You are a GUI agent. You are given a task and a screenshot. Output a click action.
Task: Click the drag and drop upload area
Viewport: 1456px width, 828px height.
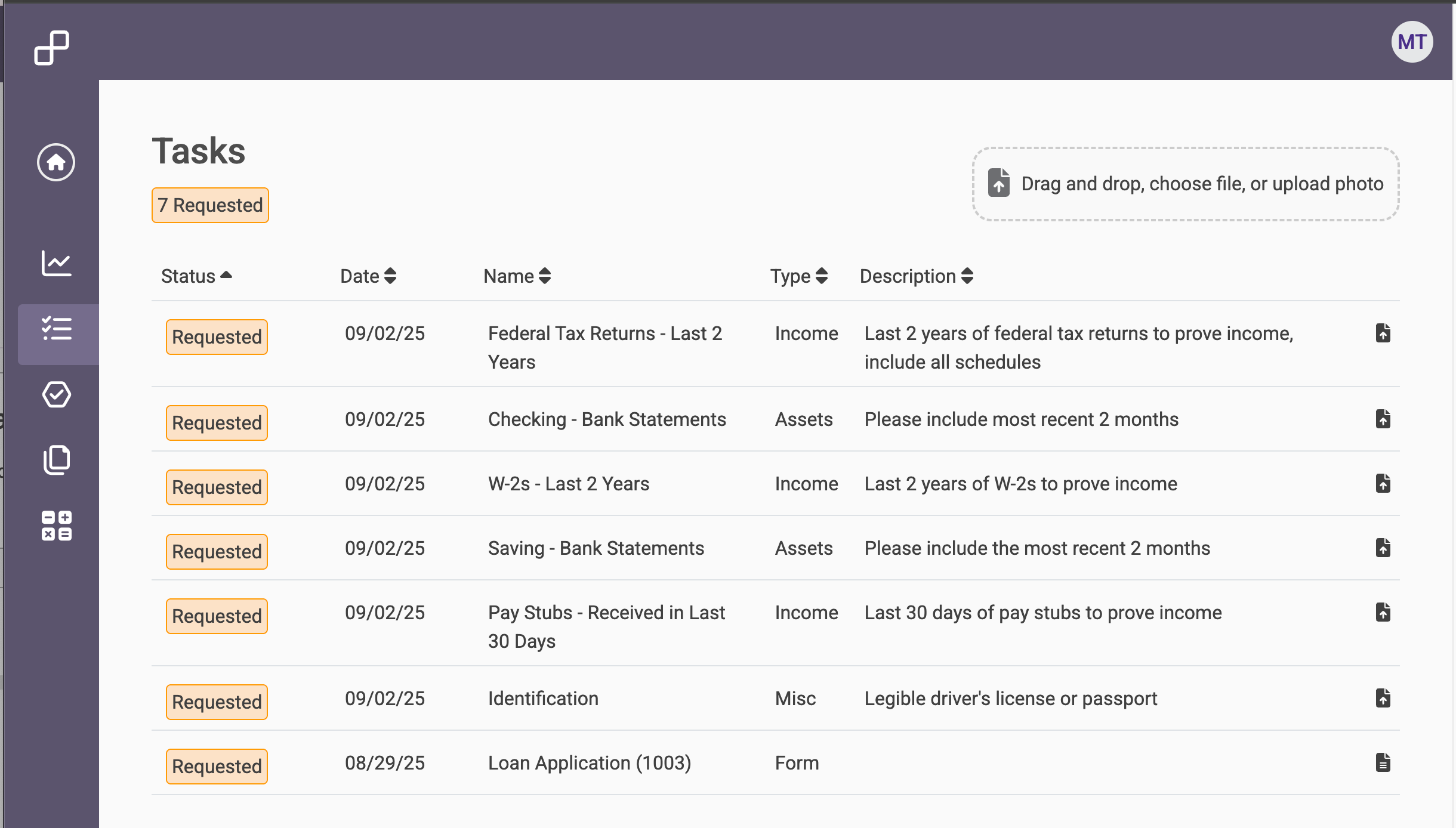coord(1185,184)
